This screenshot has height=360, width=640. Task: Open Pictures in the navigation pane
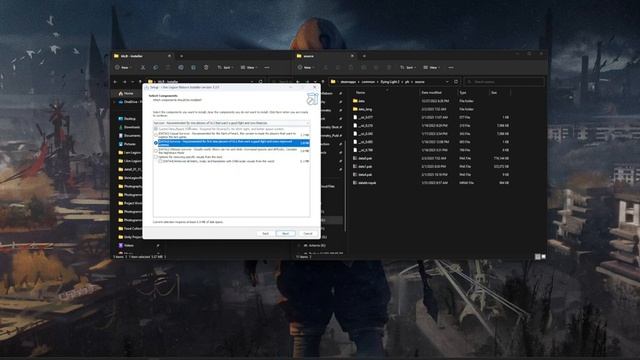pyautogui.click(x=127, y=144)
